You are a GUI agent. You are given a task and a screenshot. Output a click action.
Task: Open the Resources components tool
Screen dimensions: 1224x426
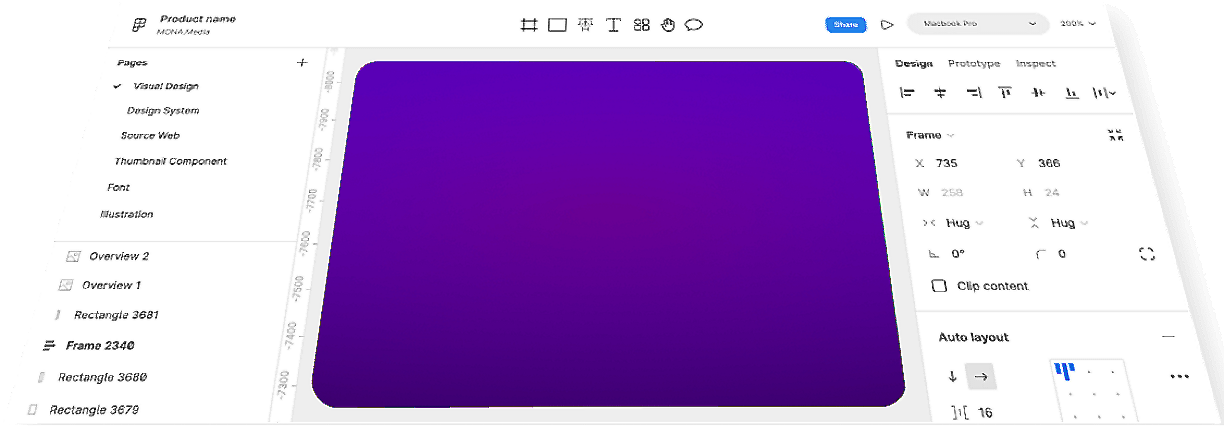click(x=641, y=25)
